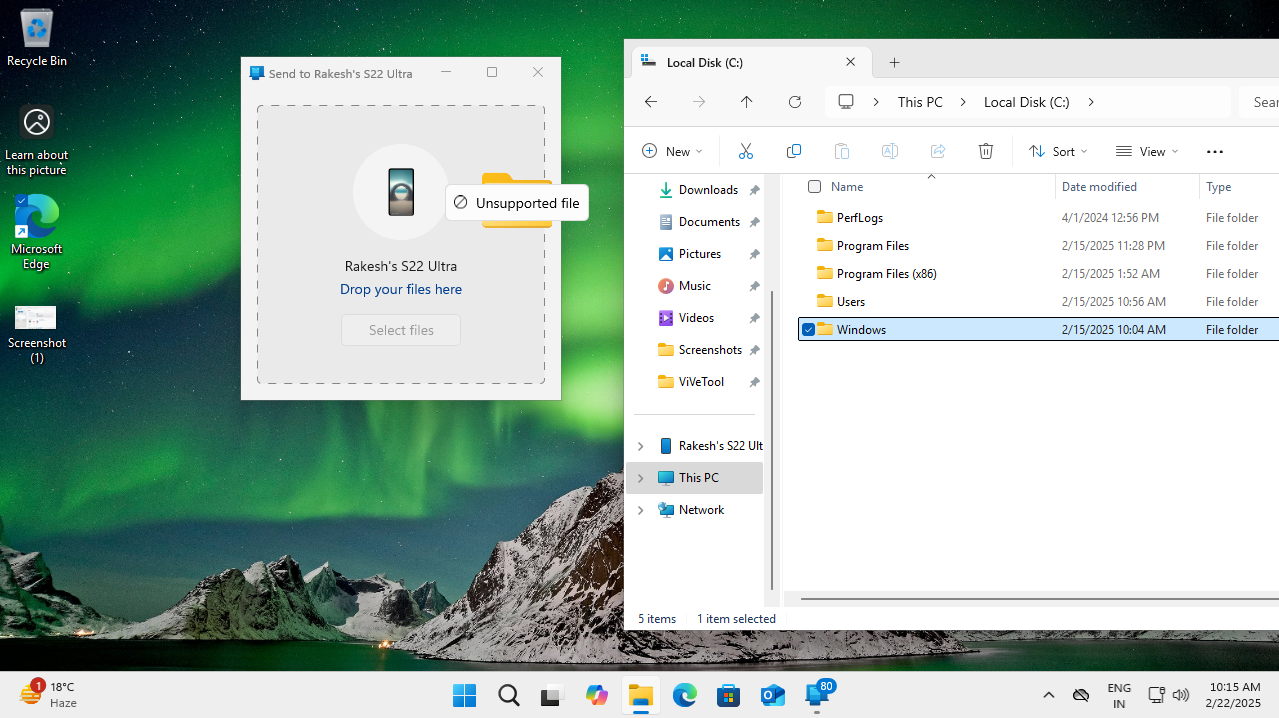Unpin ViVeTool from Quick Access
Viewport: 1279px width, 718px height.
pyautogui.click(x=755, y=381)
